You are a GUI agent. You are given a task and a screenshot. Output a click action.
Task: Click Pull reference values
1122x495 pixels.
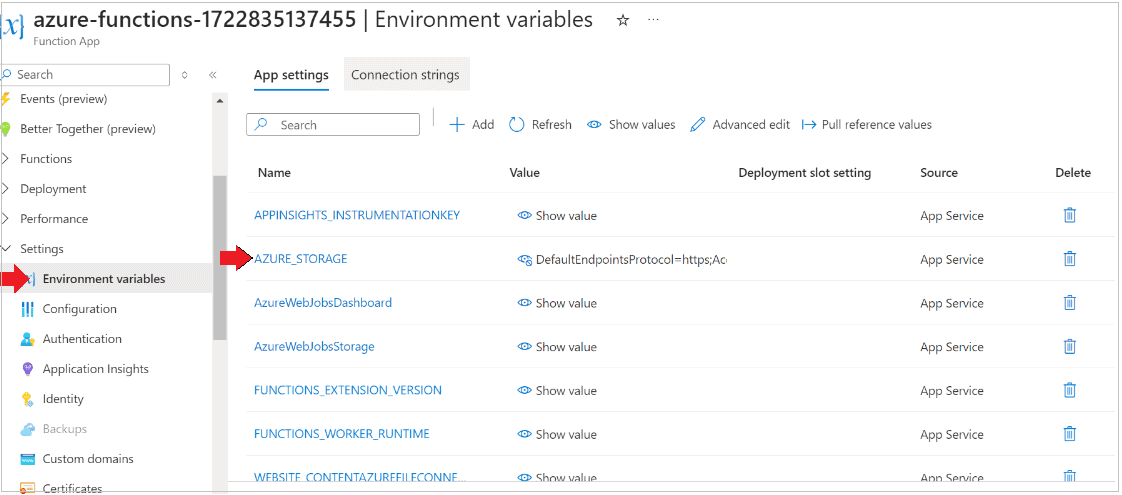coord(867,124)
